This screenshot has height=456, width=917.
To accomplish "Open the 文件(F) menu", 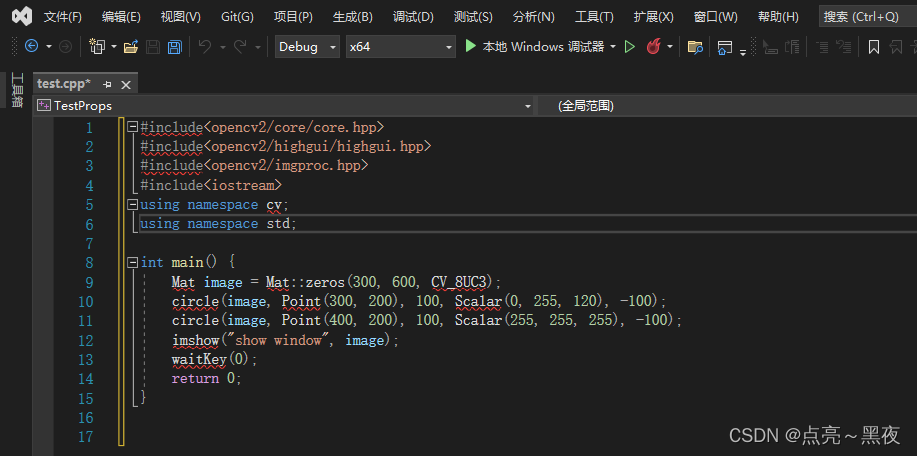I will pyautogui.click(x=63, y=17).
